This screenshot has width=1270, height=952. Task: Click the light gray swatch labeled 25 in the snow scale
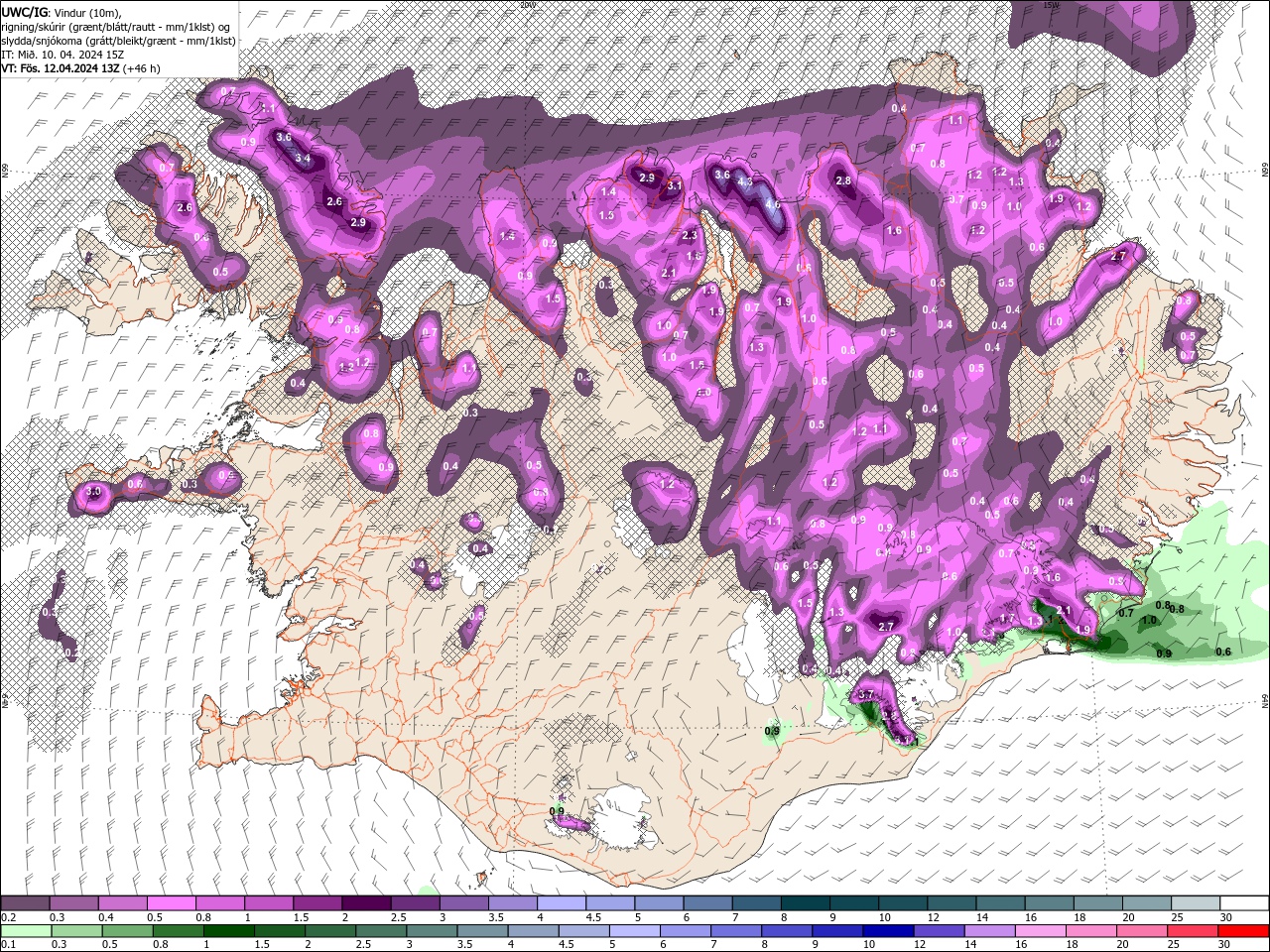pos(1196,903)
